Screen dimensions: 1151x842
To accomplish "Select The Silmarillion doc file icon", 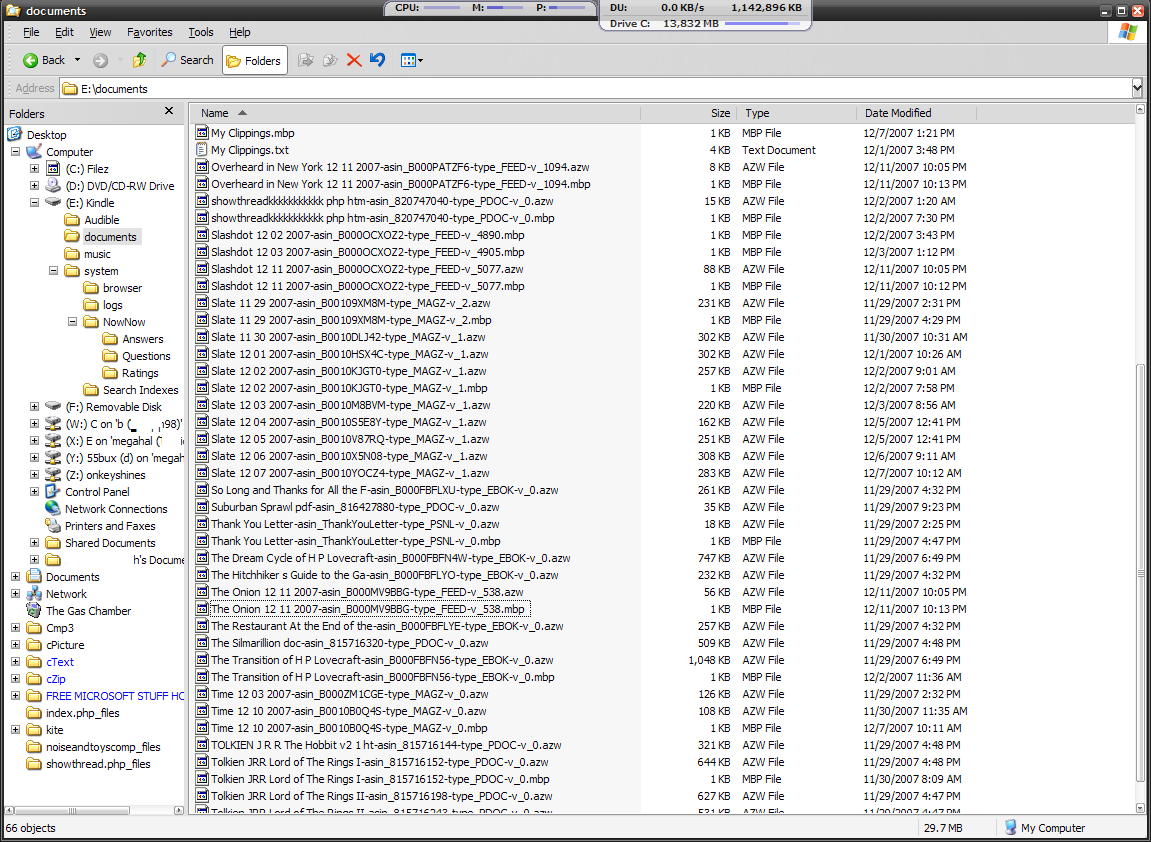I will (202, 643).
